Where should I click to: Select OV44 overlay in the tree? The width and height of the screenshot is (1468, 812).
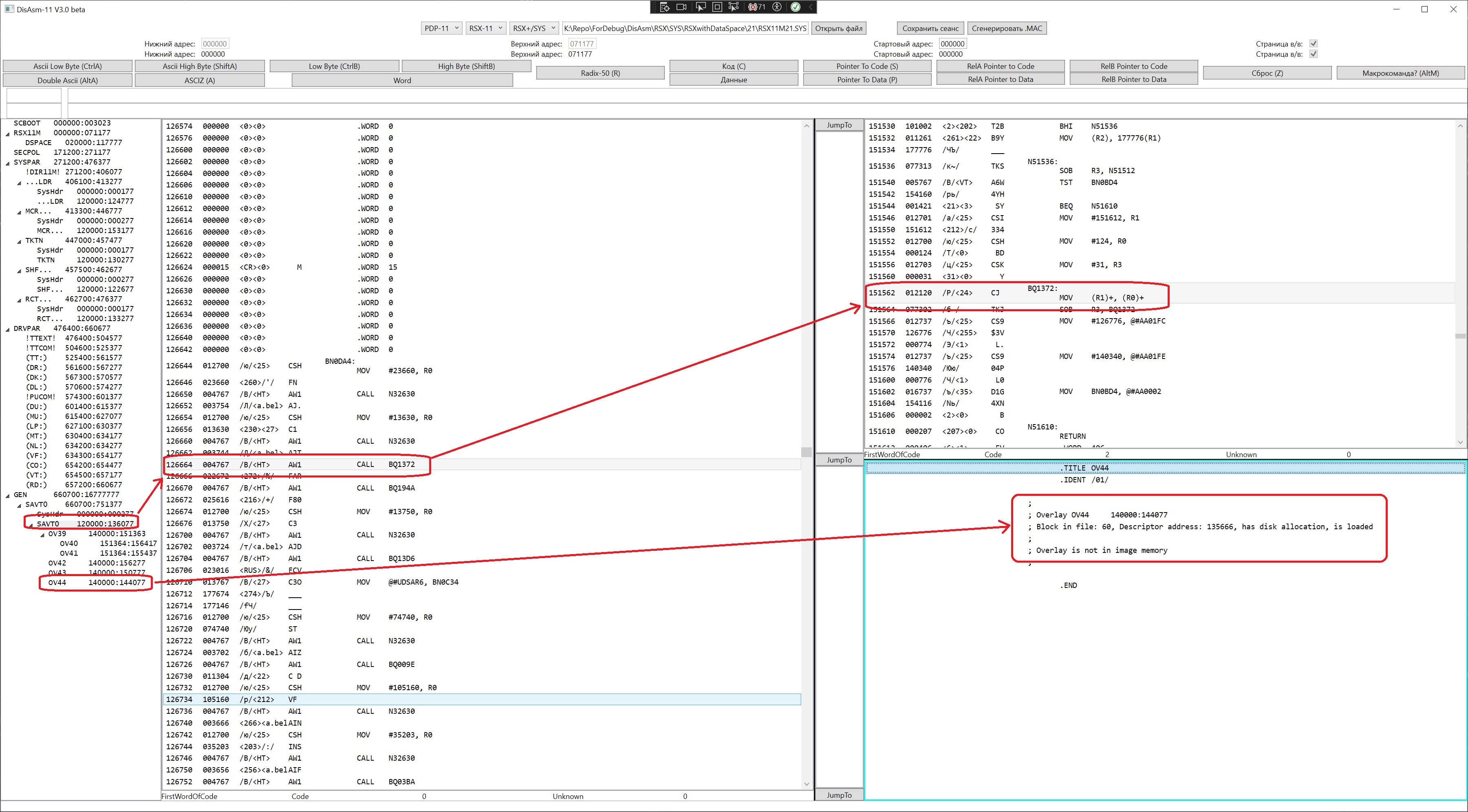tap(57, 582)
